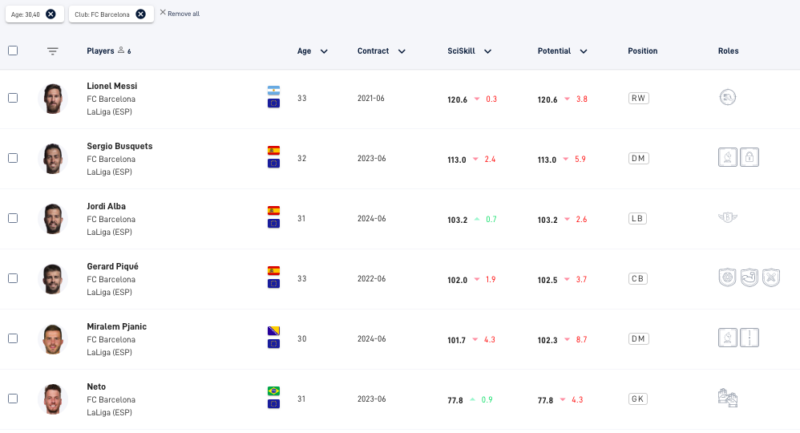Open Lionel Messi's profile photo
This screenshot has width=800, height=433.
click(53, 98)
